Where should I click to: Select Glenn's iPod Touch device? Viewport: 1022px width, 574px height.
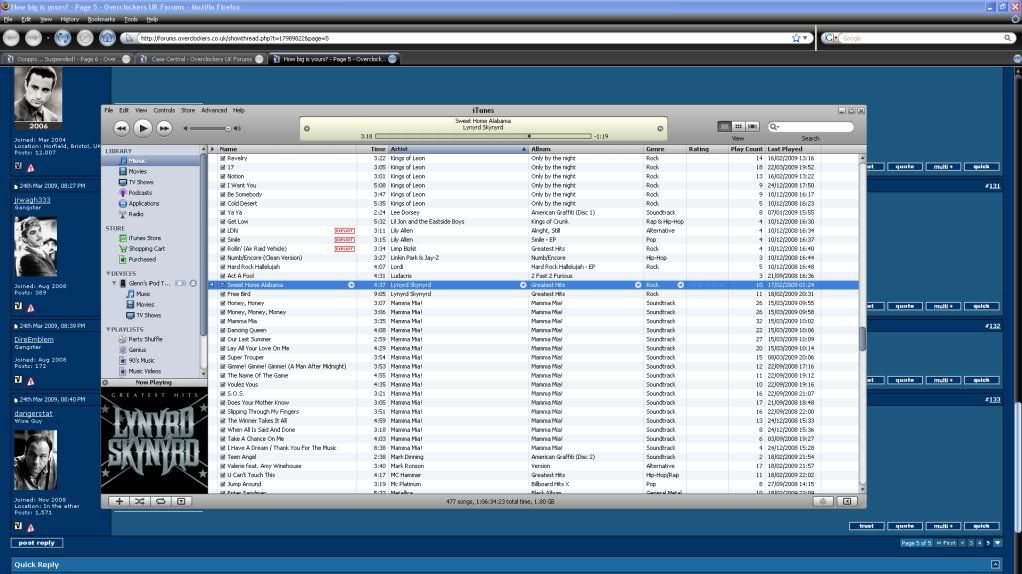[x=149, y=283]
